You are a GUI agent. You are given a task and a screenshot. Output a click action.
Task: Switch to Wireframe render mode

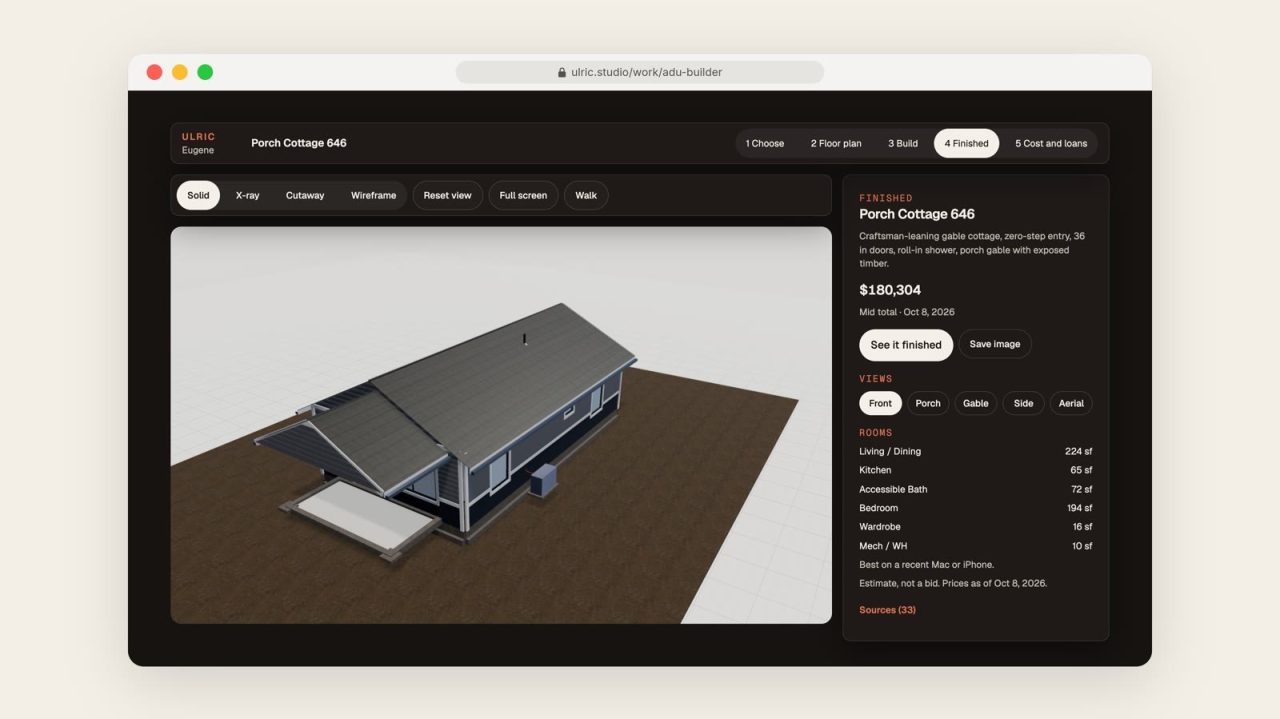pyautogui.click(x=373, y=195)
